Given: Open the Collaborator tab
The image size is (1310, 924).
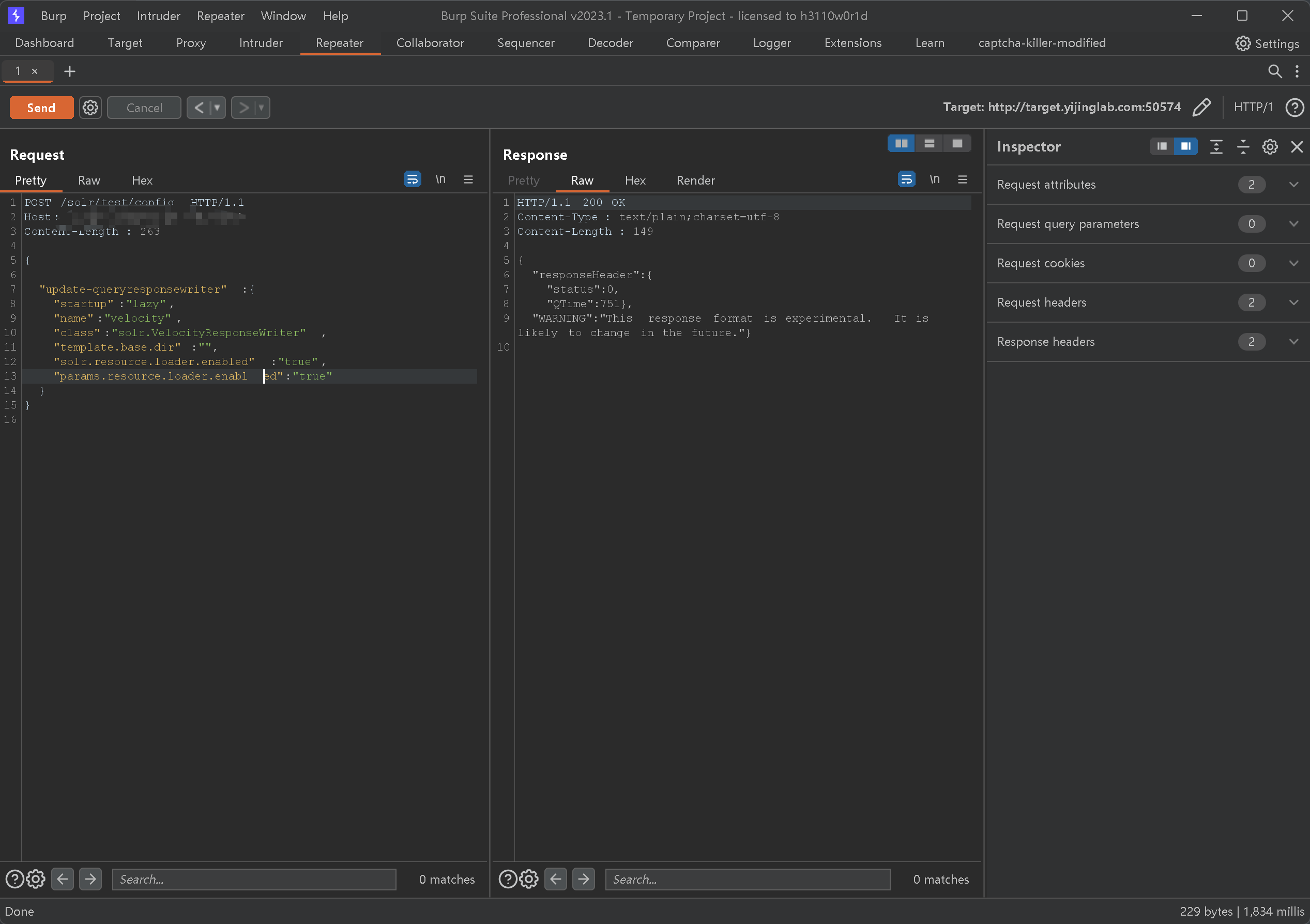Looking at the screenshot, I should pos(430,43).
